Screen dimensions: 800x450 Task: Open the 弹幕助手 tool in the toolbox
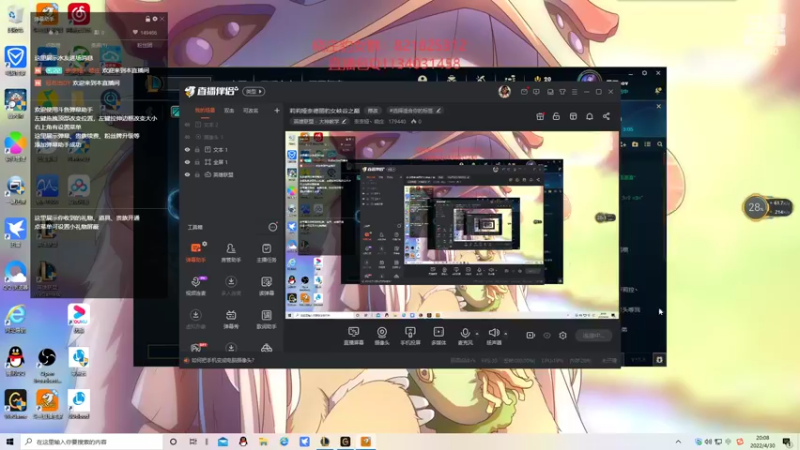click(x=195, y=252)
